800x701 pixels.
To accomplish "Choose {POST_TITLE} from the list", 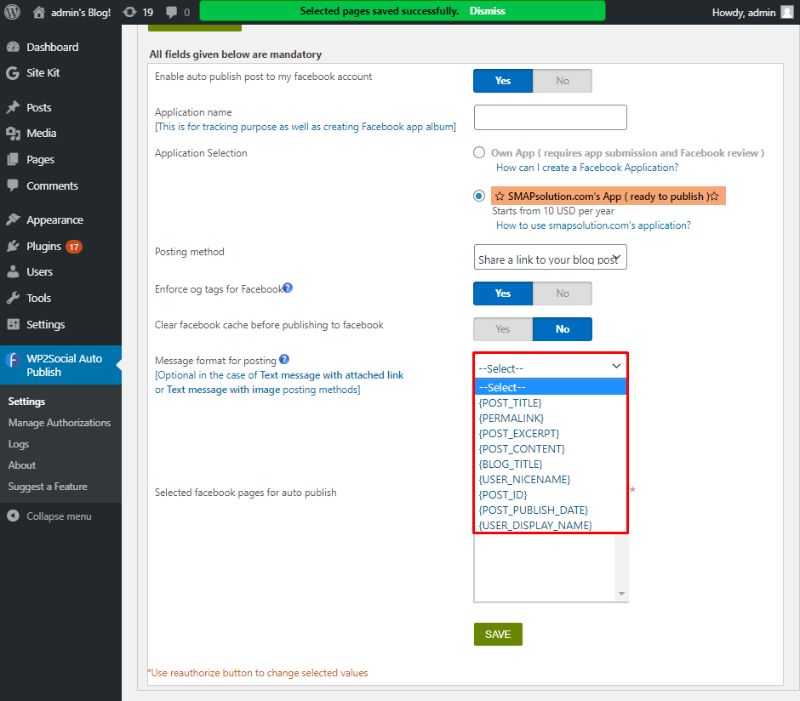I will pos(551,403).
